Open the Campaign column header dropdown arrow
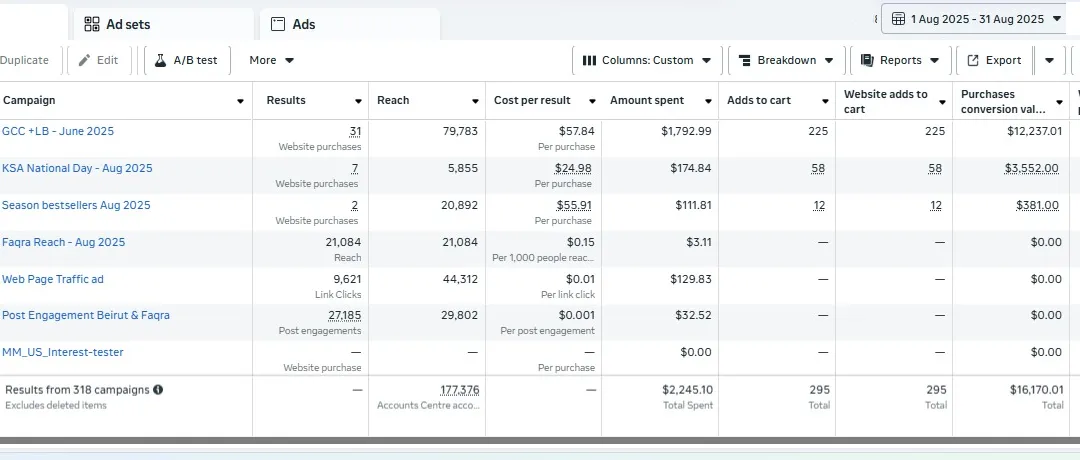The width and height of the screenshot is (1080, 460). (240, 101)
